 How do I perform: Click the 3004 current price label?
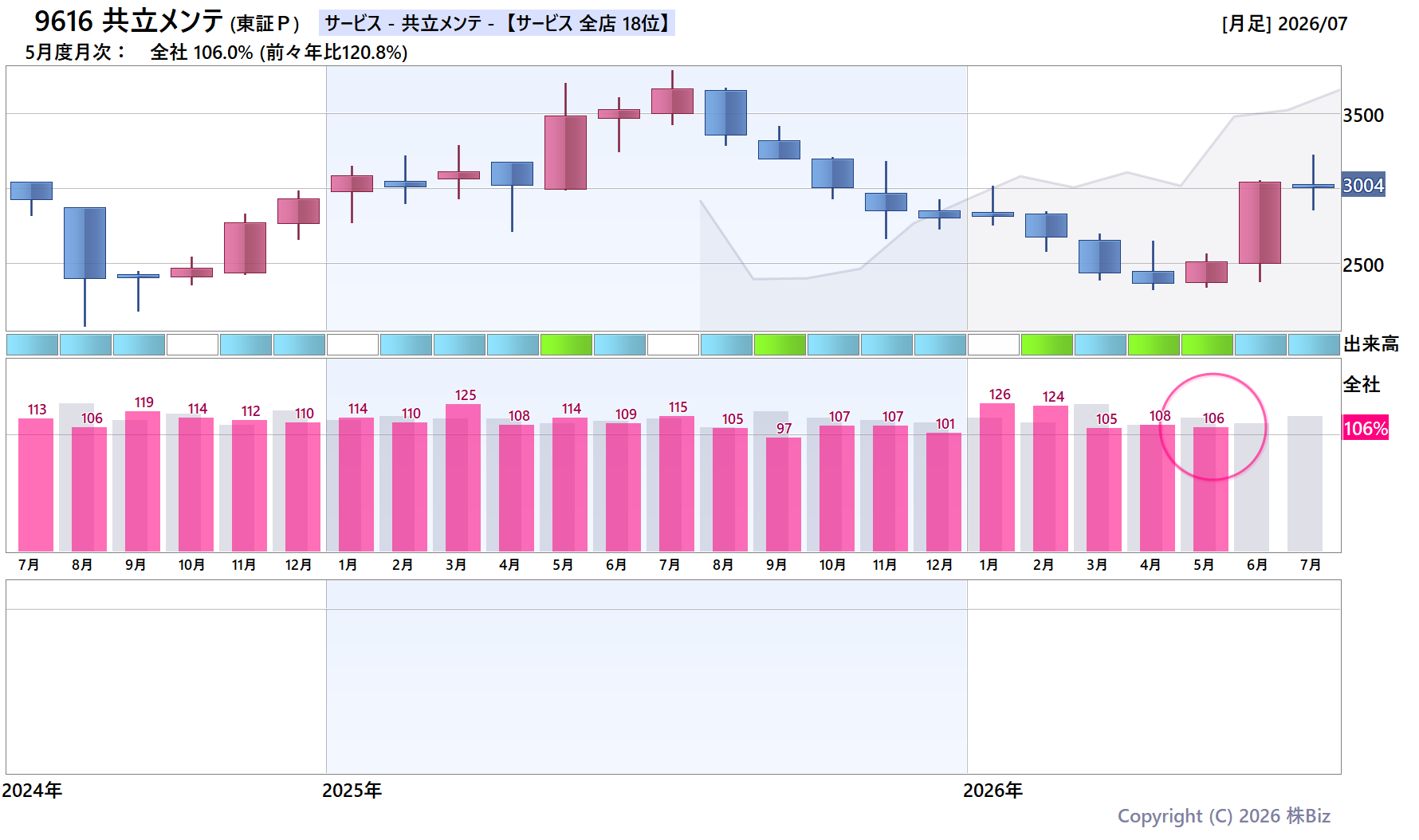coord(1363,185)
